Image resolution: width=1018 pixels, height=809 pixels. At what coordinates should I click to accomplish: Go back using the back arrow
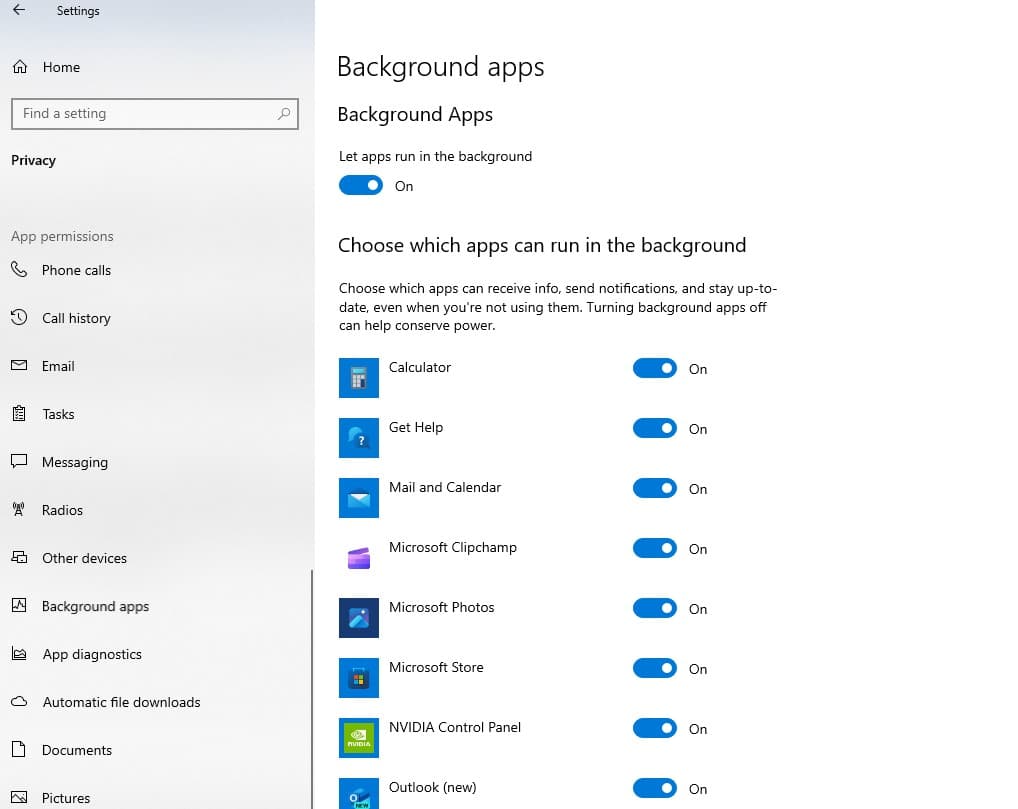(19, 11)
